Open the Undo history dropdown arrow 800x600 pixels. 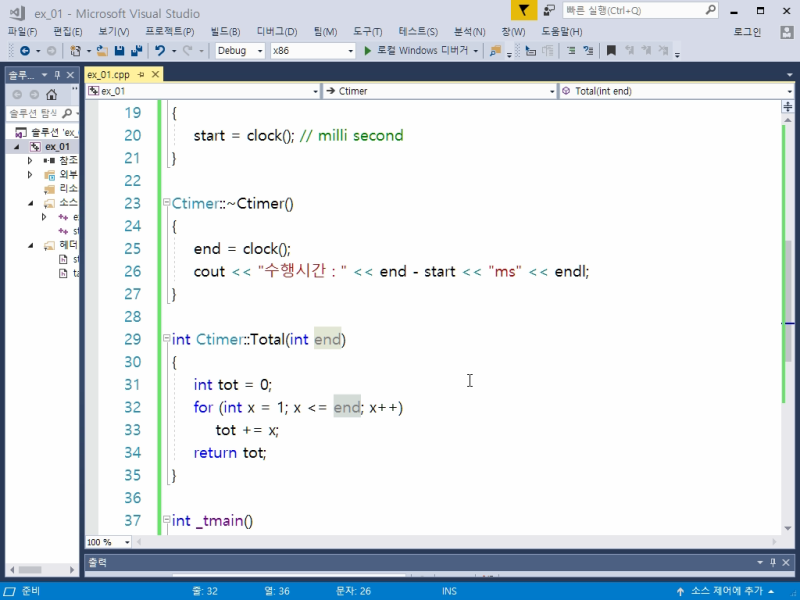click(174, 51)
